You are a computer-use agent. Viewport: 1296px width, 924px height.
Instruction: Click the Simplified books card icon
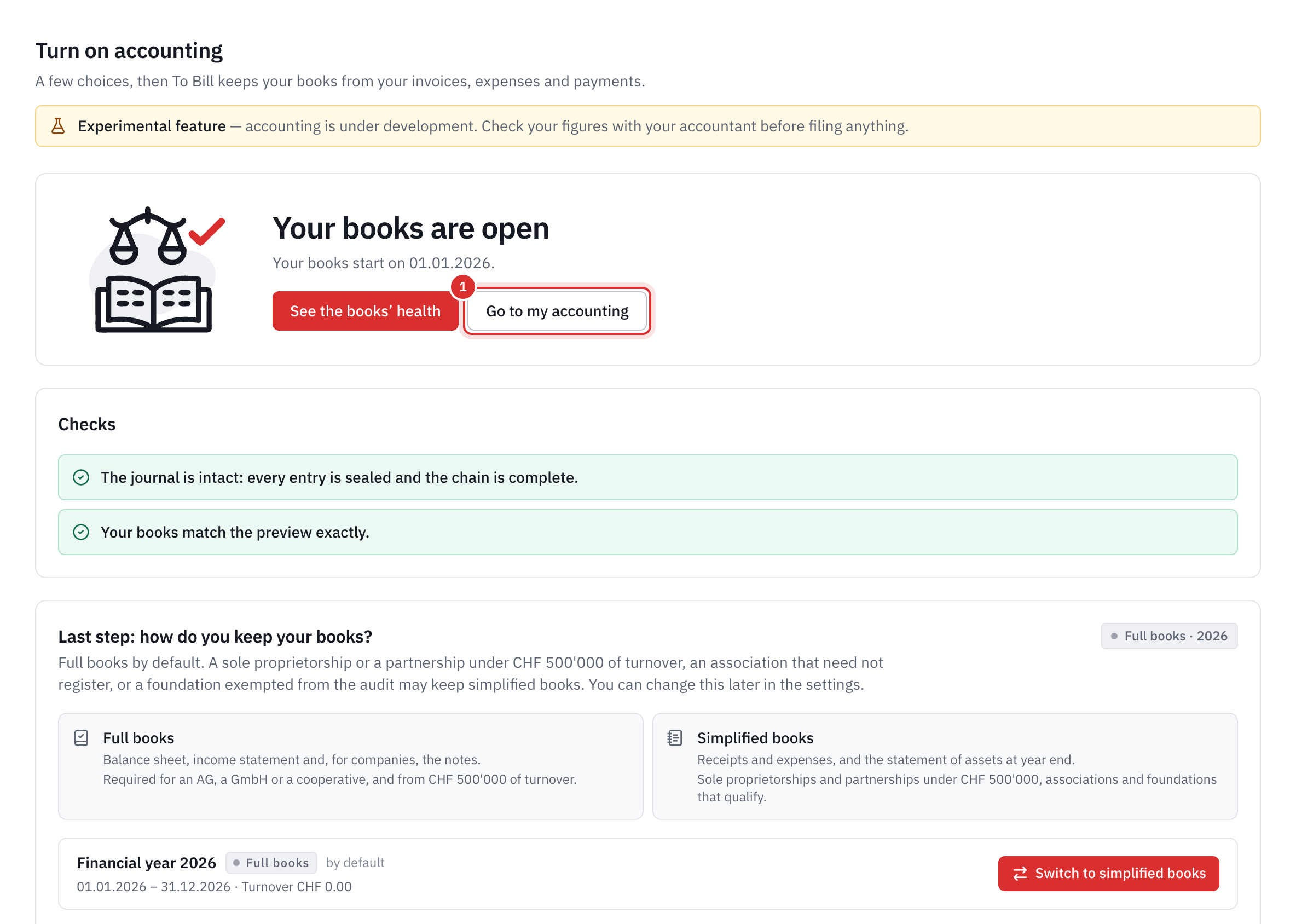pos(675,738)
